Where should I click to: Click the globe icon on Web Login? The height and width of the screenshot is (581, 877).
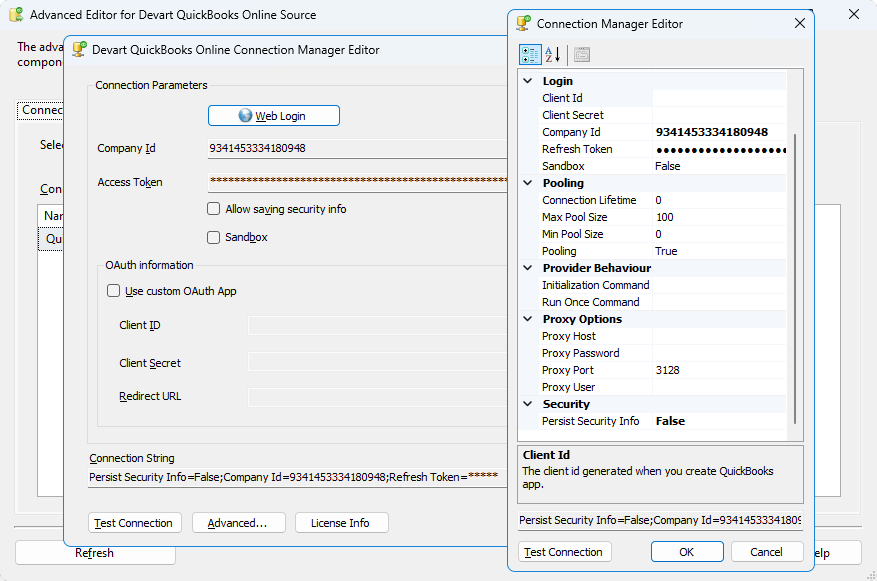click(245, 116)
